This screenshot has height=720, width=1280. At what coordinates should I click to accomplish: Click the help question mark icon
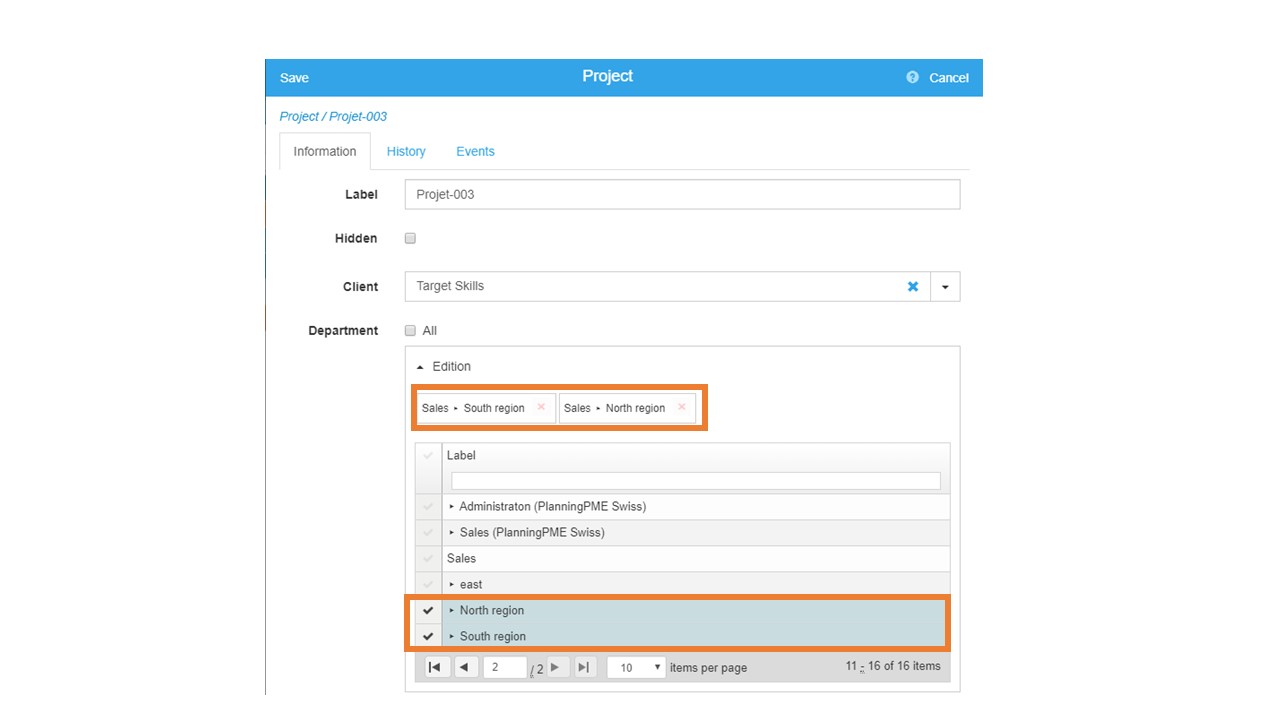(x=912, y=77)
